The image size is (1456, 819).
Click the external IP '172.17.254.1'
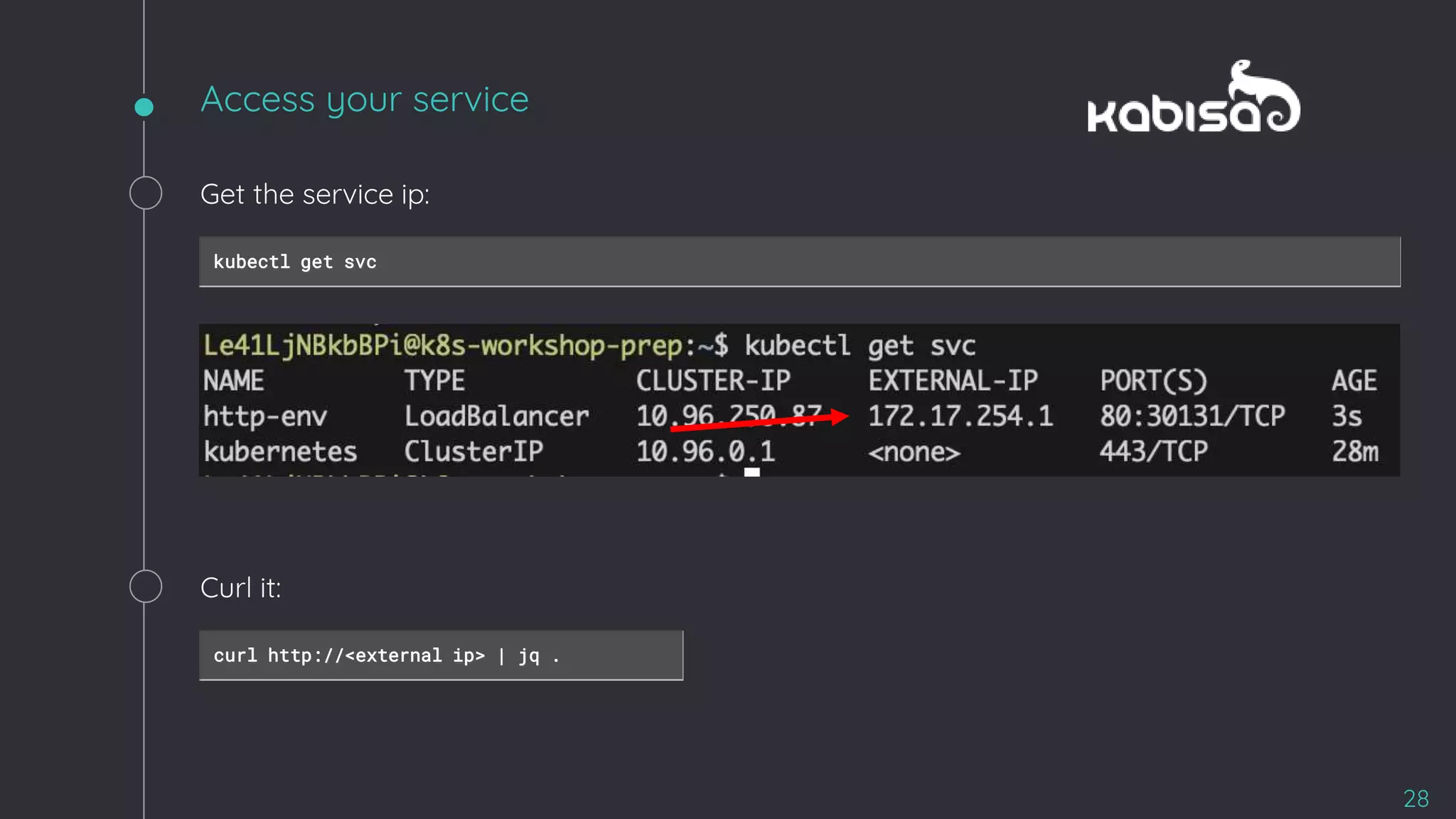pos(960,416)
